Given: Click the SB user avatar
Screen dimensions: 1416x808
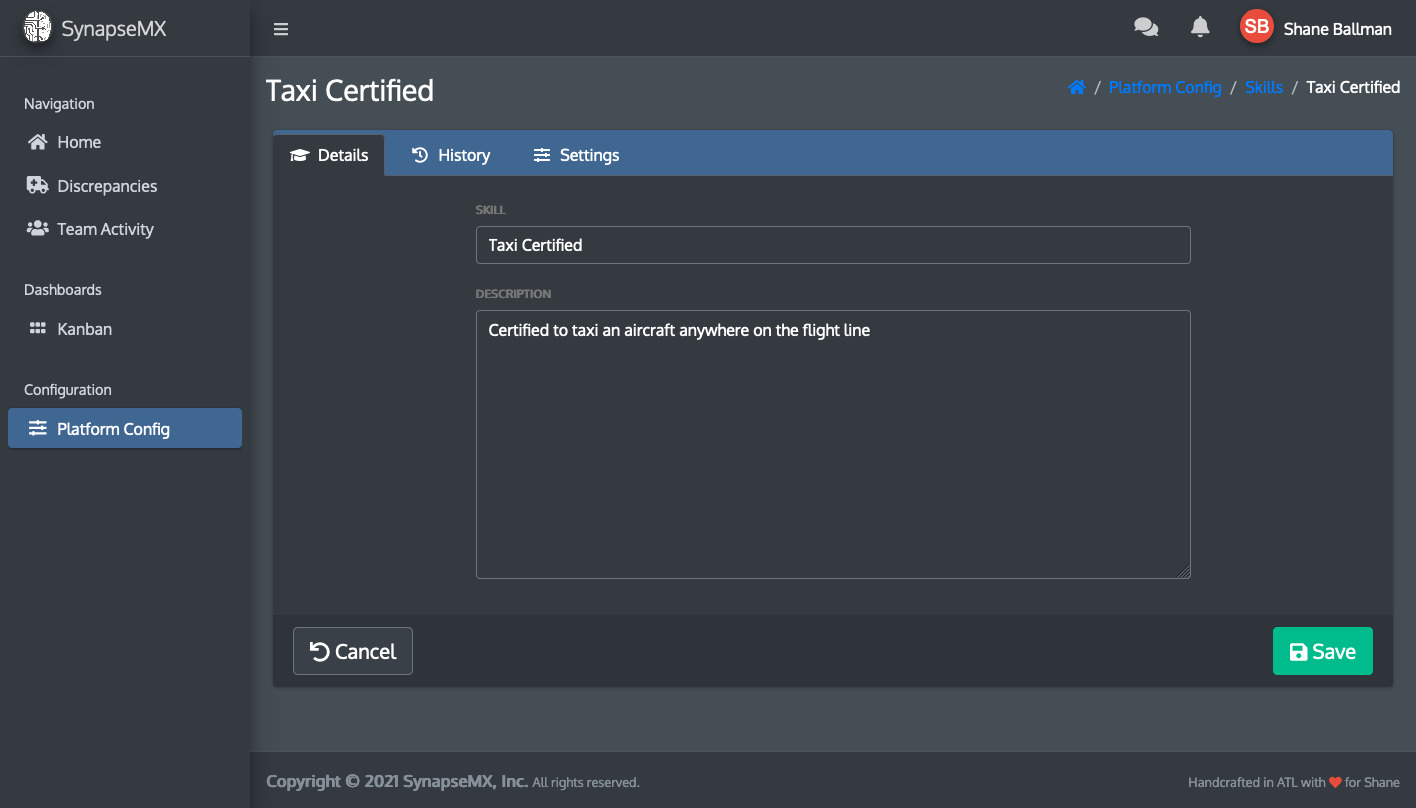Looking at the screenshot, I should pos(1256,28).
